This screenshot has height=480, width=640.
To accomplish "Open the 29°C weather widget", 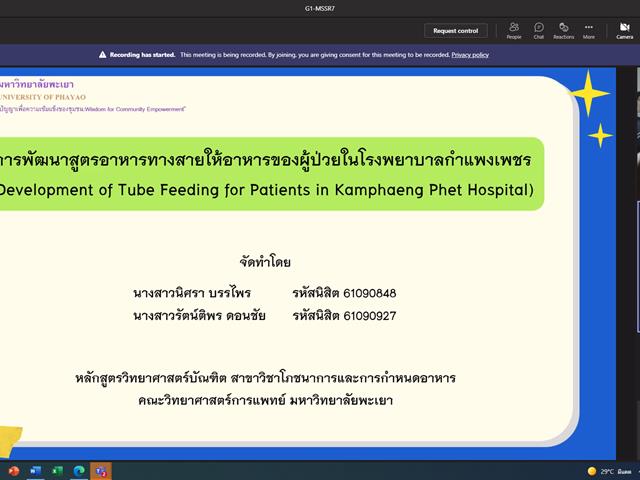I will tap(609, 471).
